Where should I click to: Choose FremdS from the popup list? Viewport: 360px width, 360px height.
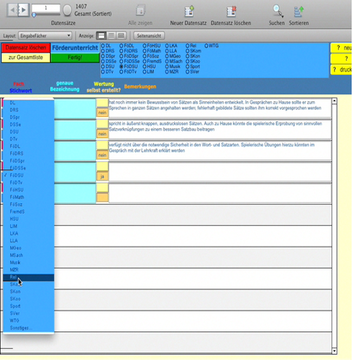tap(28, 212)
